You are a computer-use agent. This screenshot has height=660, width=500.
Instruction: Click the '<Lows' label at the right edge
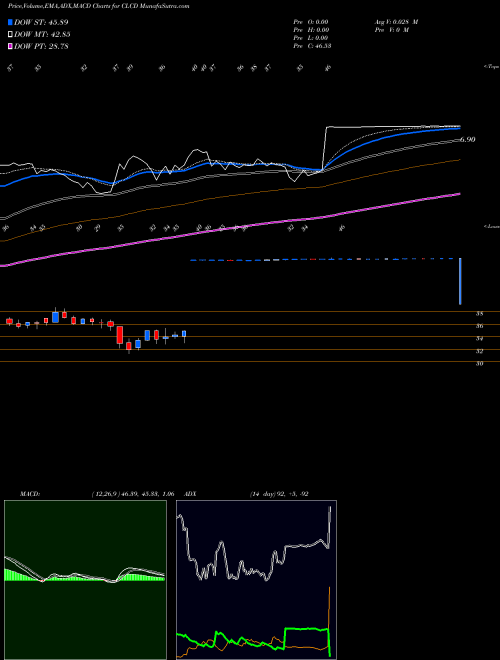click(491, 226)
